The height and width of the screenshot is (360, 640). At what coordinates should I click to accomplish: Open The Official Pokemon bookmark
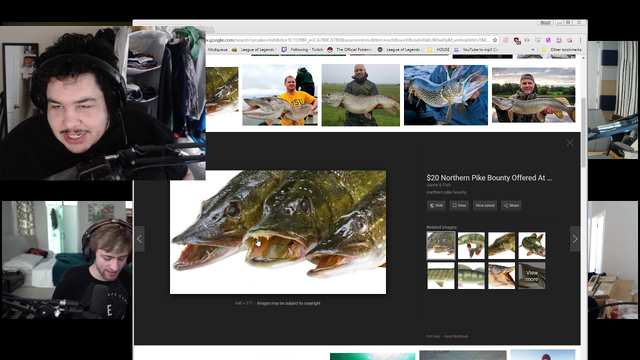click(x=349, y=49)
